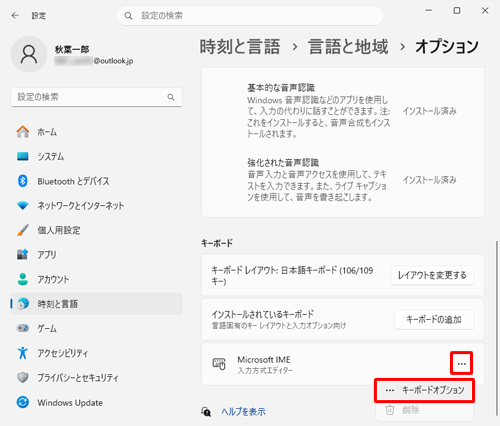500x426 pixels.
Task: Click the Wi-Fi icon beside ネットワークとインターネット
Action: [x=23, y=206]
